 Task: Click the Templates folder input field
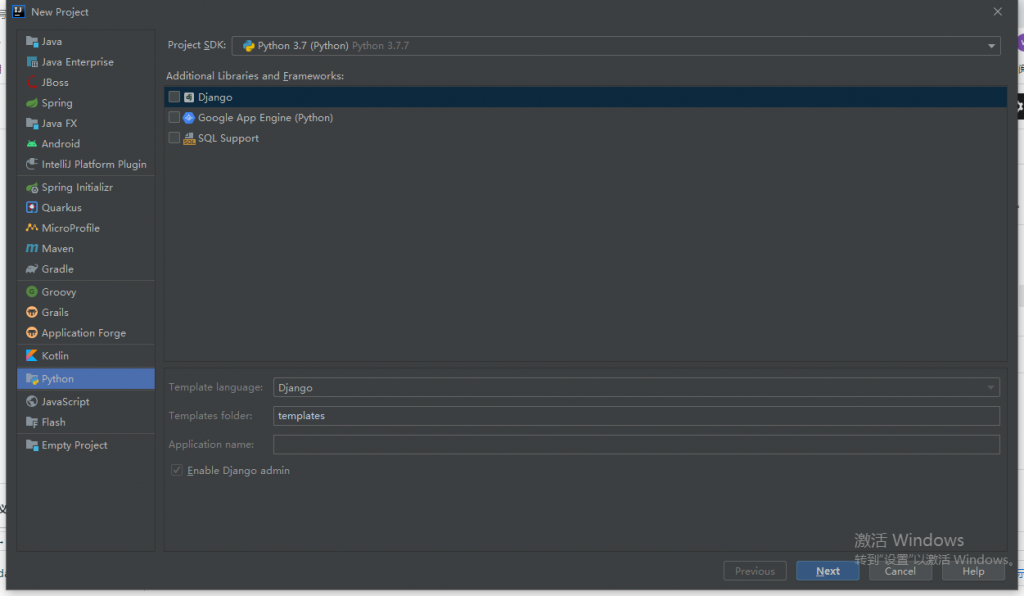[636, 416]
